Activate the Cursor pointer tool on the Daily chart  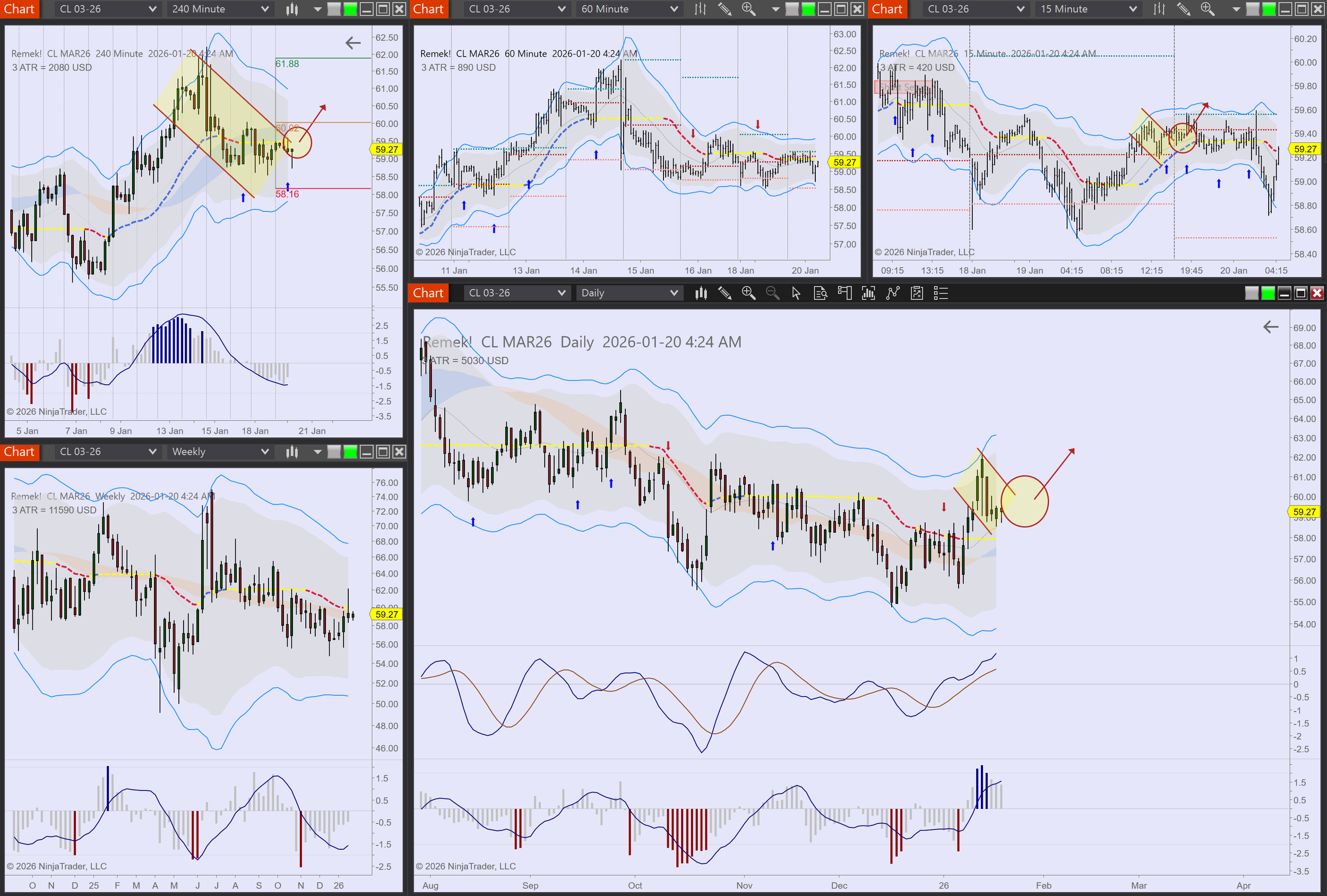click(796, 293)
